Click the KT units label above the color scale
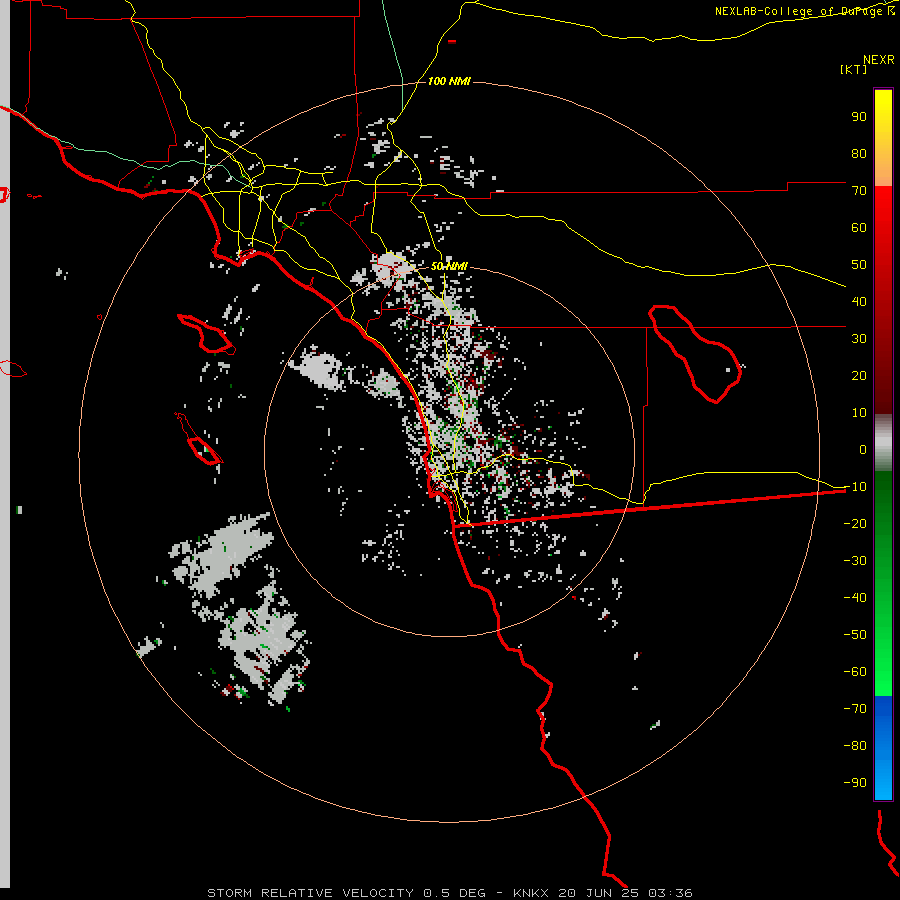The height and width of the screenshot is (900, 900). click(x=854, y=69)
